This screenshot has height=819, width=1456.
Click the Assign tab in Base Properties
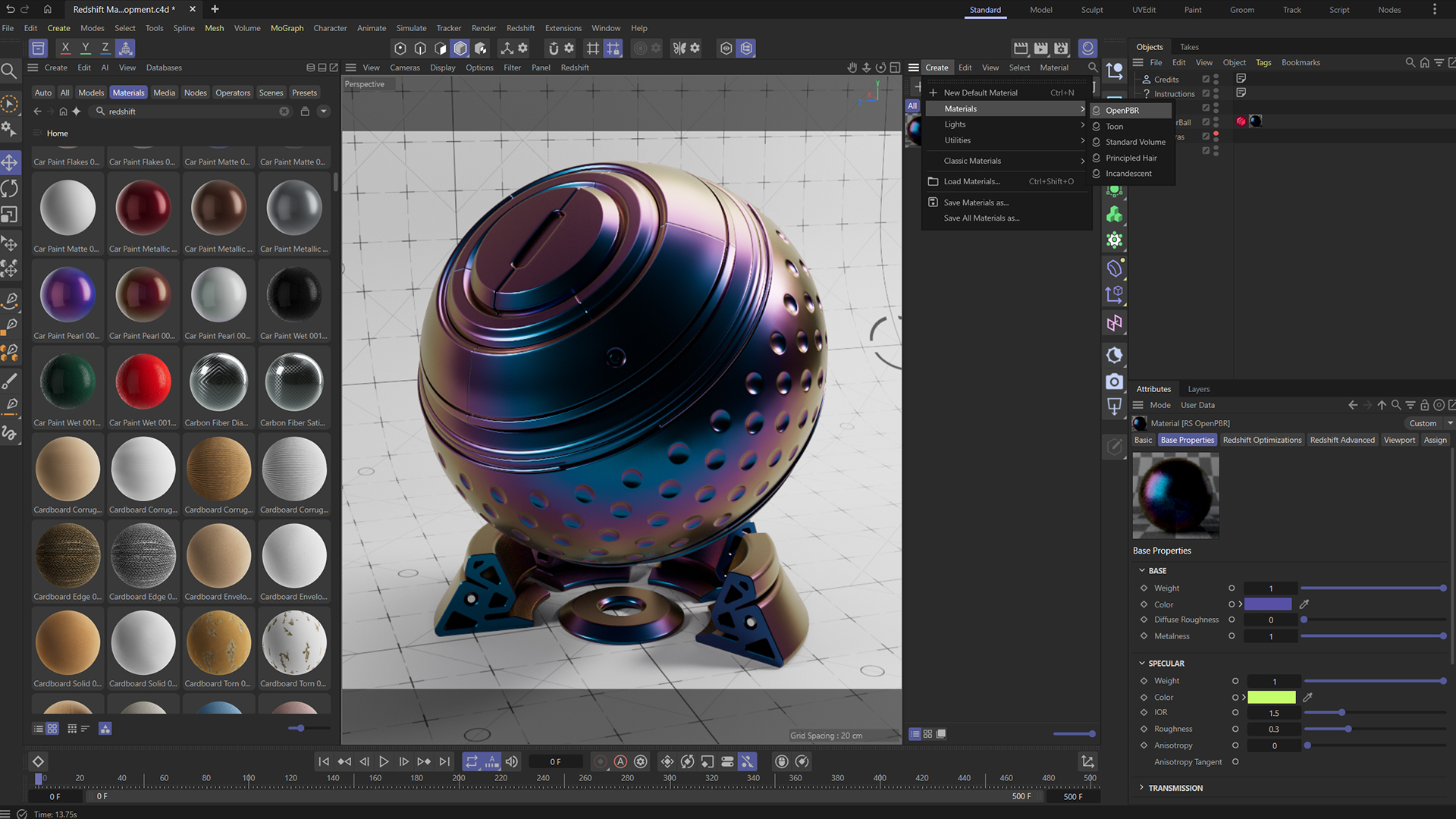pyautogui.click(x=1435, y=440)
